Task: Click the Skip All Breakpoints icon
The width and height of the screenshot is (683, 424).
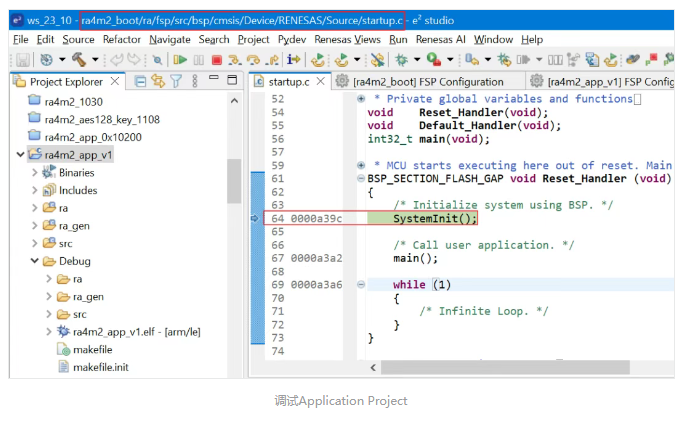Action: tap(158, 60)
